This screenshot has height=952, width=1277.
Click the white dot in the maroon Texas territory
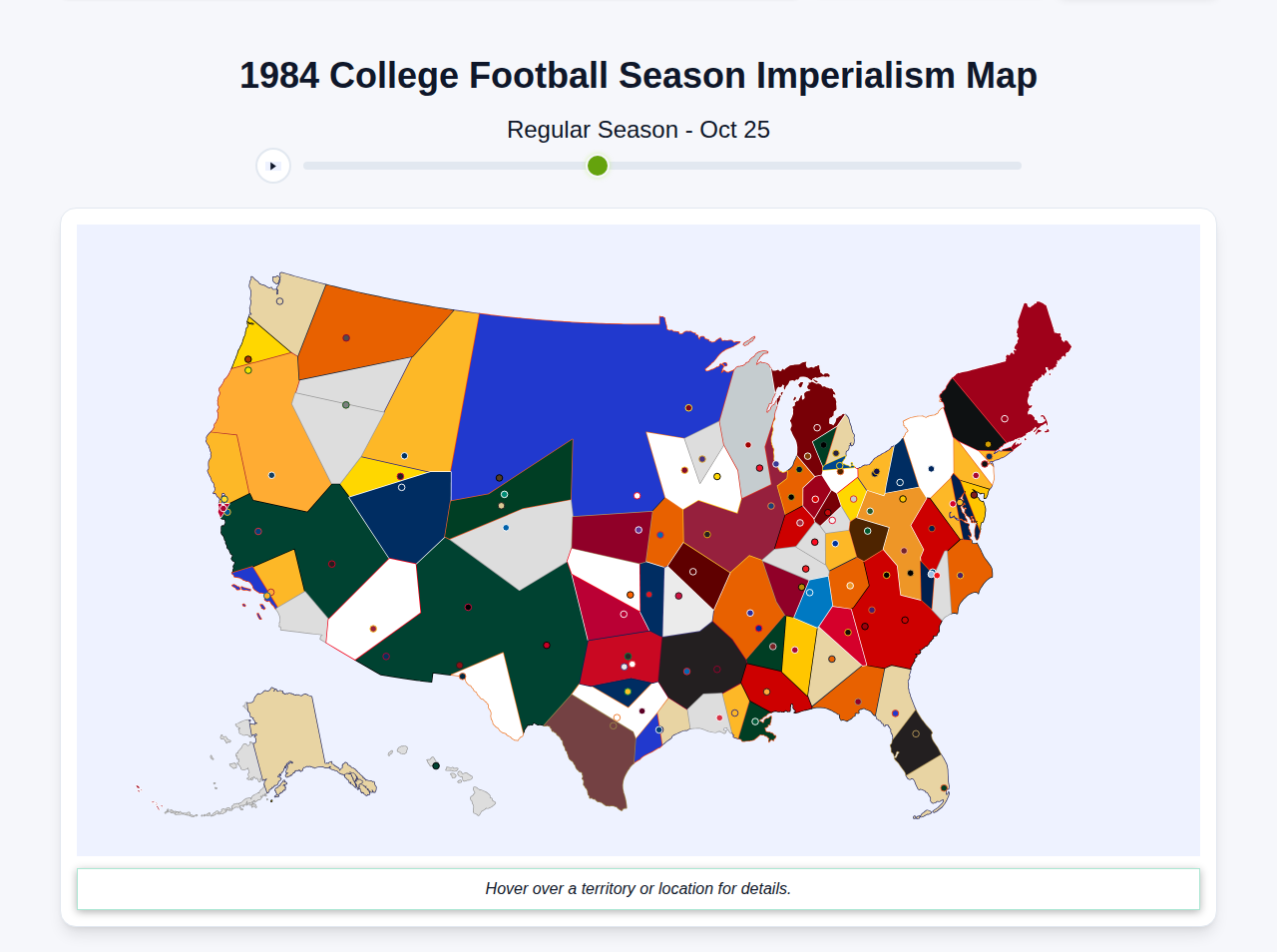click(x=616, y=715)
